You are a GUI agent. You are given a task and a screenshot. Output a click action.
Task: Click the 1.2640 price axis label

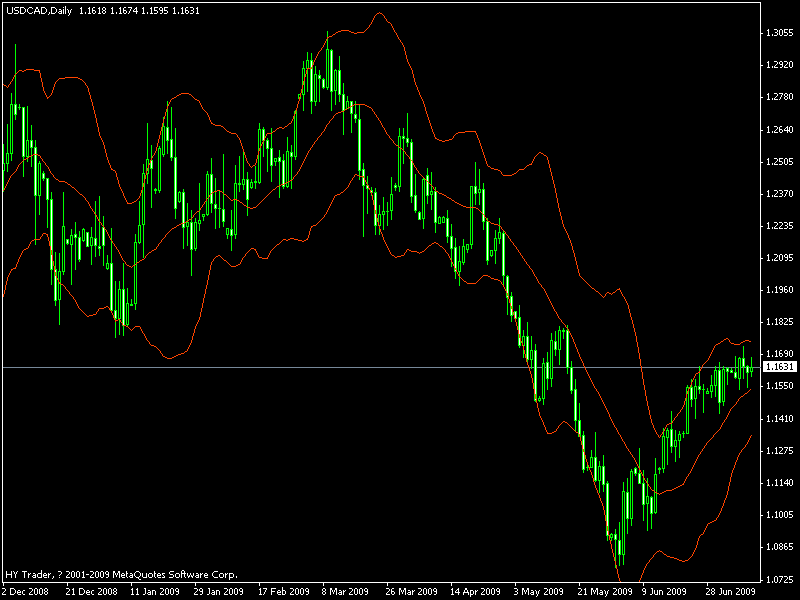pyautogui.click(x=780, y=130)
